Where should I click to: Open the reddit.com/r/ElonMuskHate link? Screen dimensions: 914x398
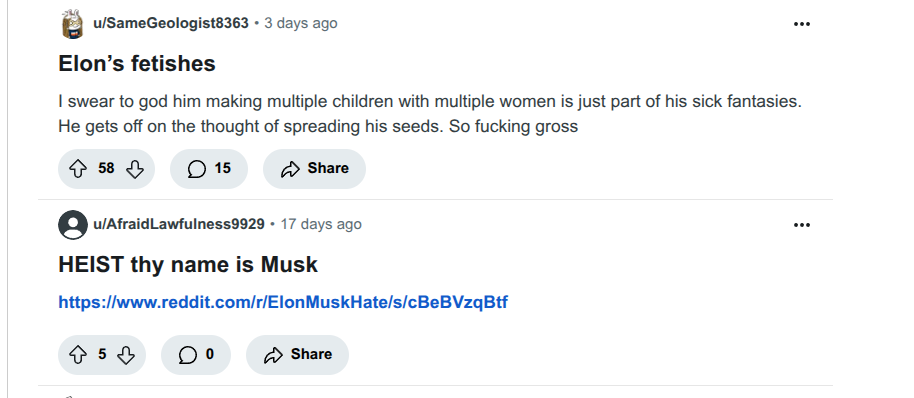pyautogui.click(x=283, y=302)
